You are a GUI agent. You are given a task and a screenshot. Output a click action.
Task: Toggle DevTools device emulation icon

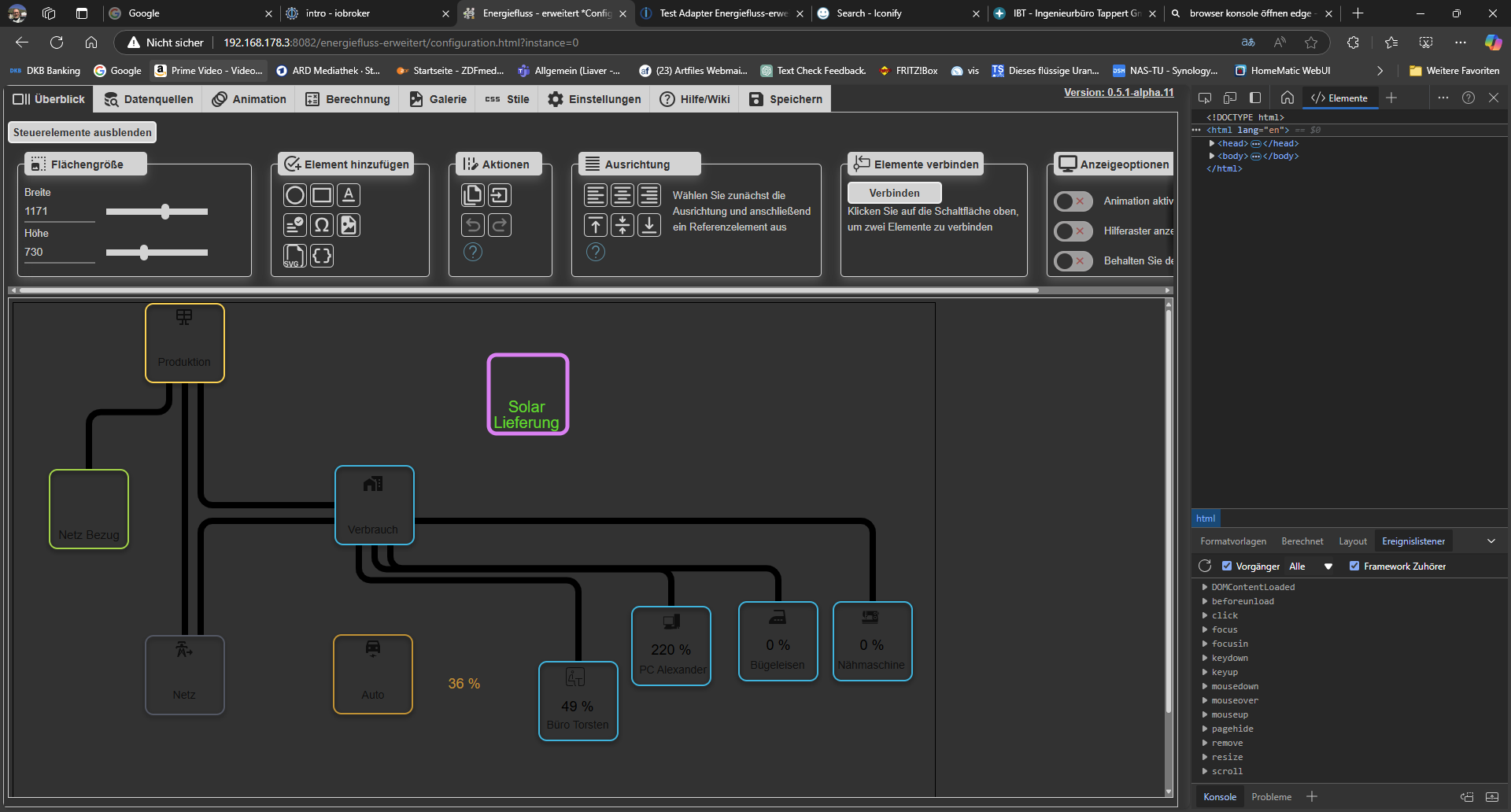(1230, 98)
